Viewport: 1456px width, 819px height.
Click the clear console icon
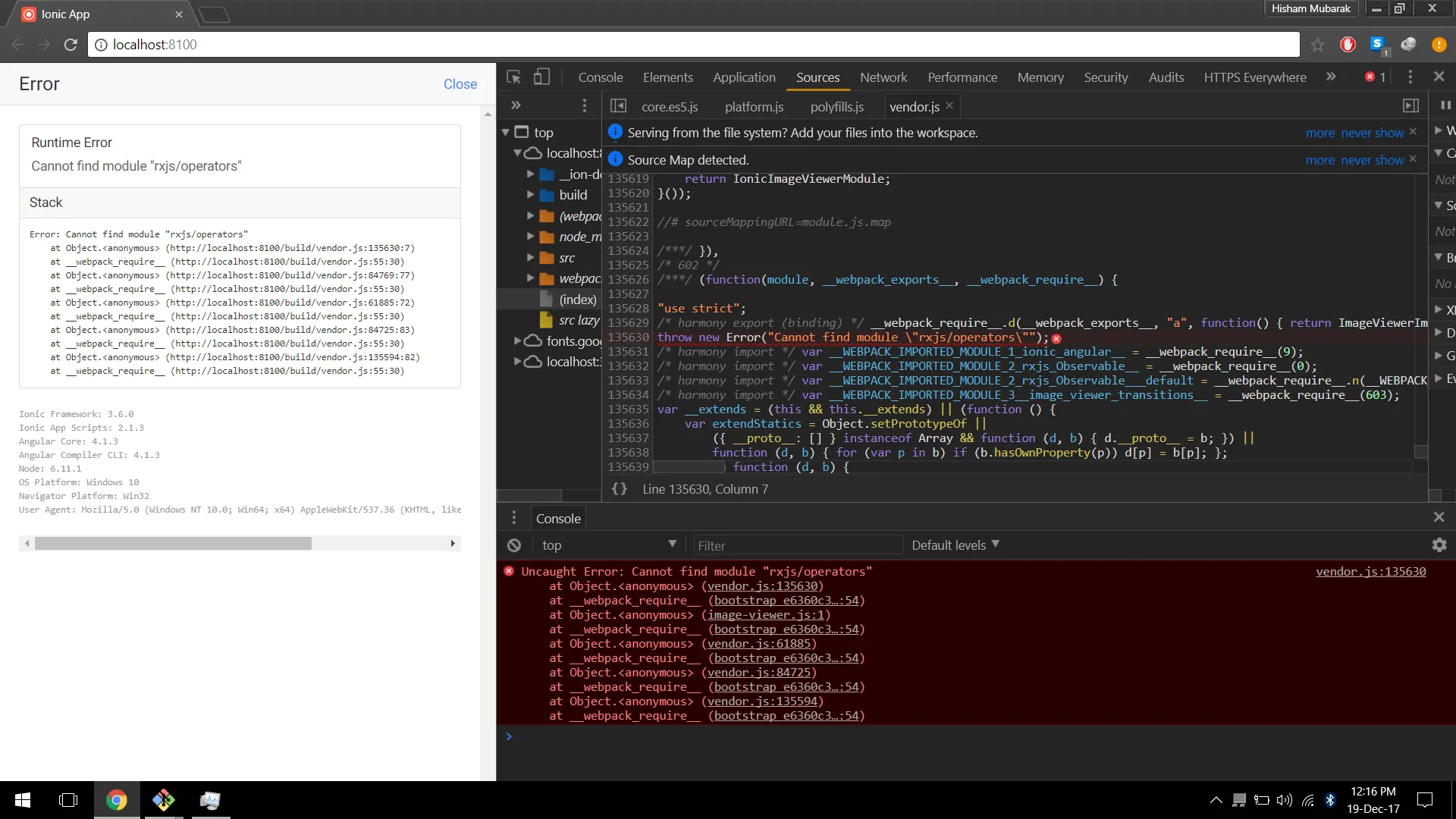(x=514, y=545)
